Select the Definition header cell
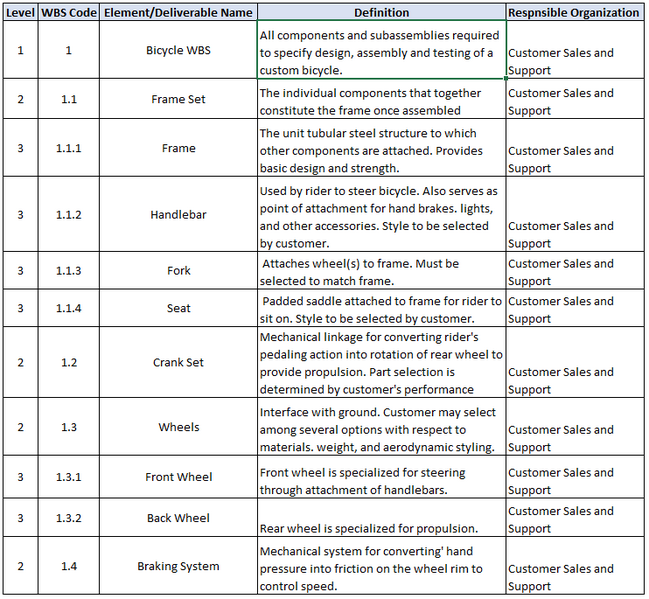The image size is (649, 599). [x=382, y=12]
